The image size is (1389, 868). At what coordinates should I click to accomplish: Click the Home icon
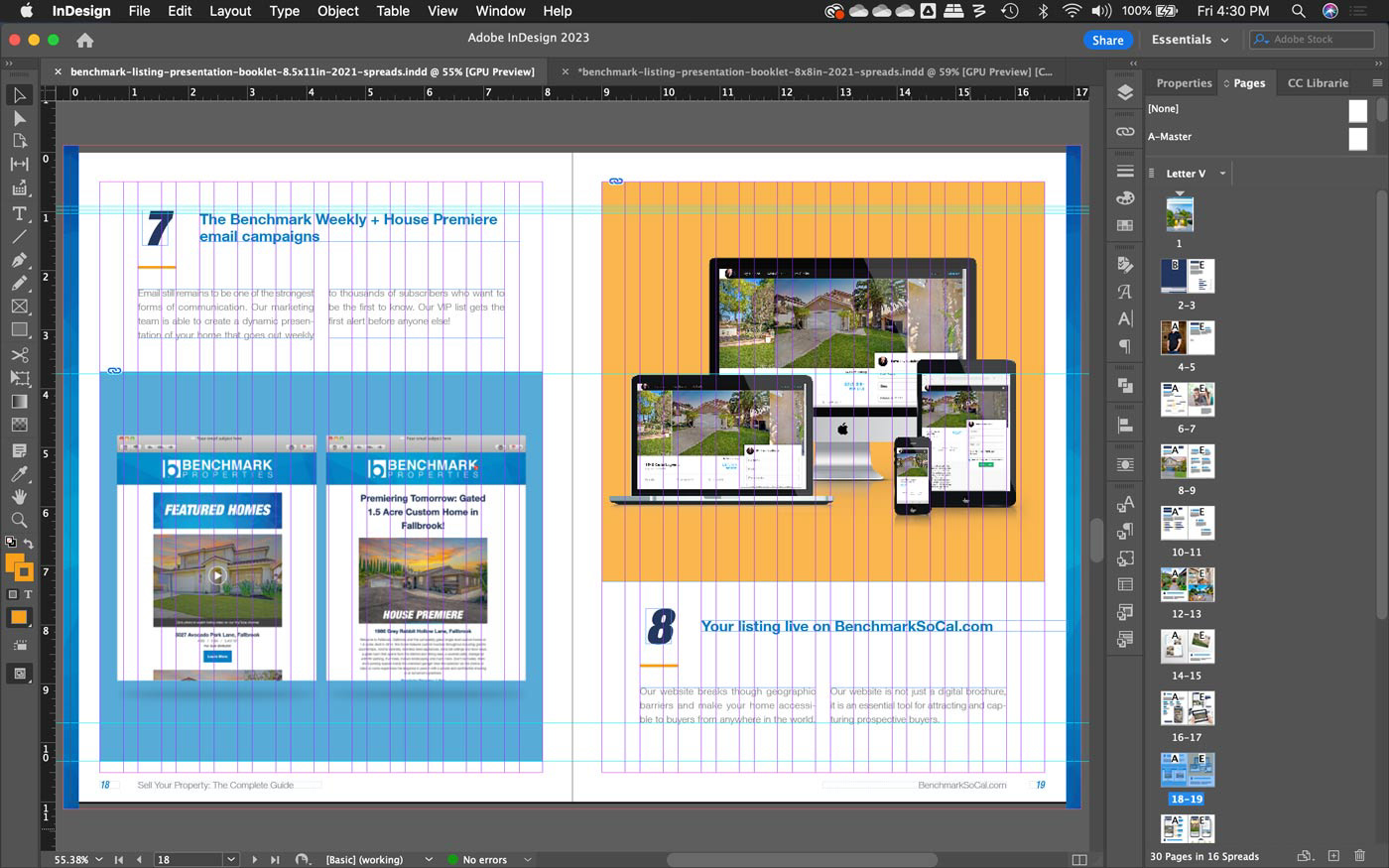coord(85,40)
